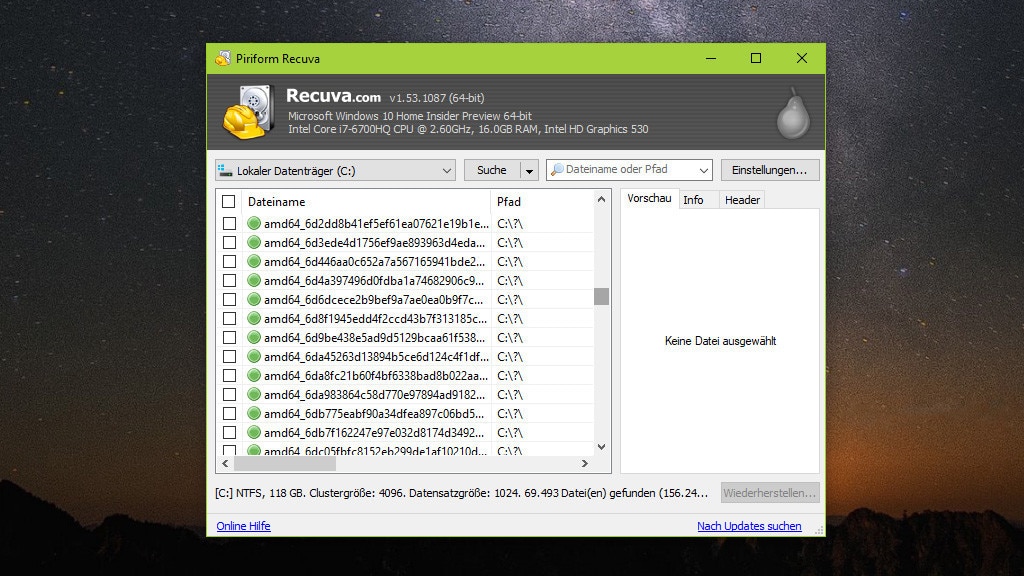This screenshot has width=1024, height=576.
Task: Select file name amd64_6da8fc21b60f4bf6338bad8b022aa...
Action: click(376, 376)
